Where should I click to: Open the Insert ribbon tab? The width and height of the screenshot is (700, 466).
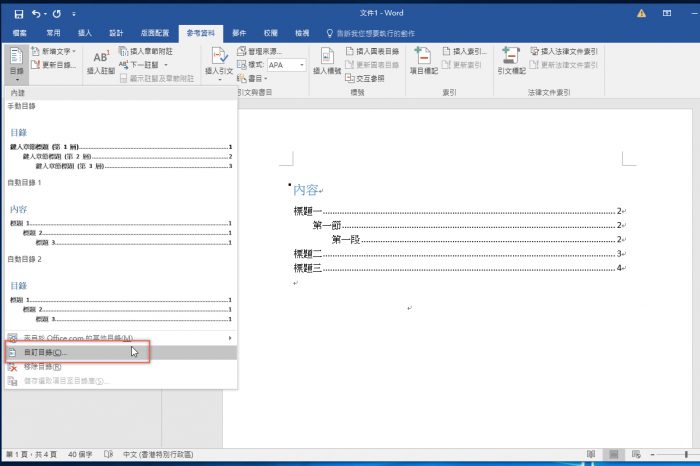point(84,33)
